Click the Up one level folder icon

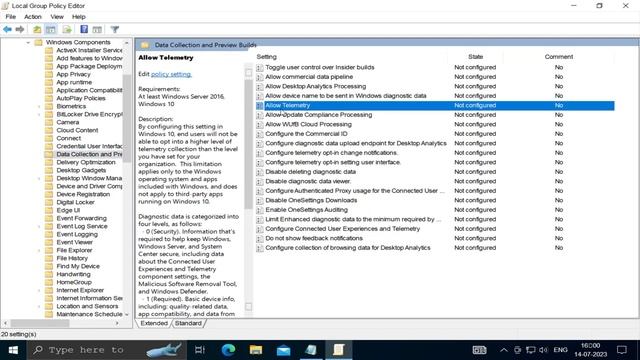pos(37,29)
